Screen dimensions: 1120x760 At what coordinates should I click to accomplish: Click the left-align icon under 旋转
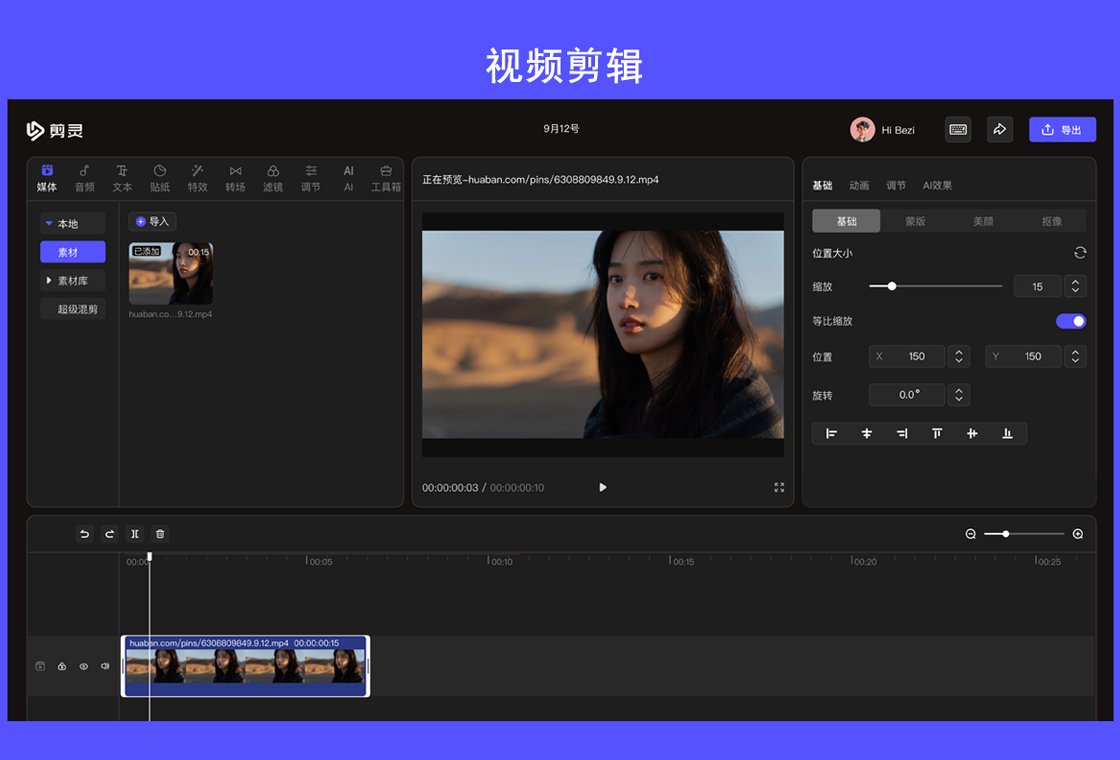pos(831,433)
